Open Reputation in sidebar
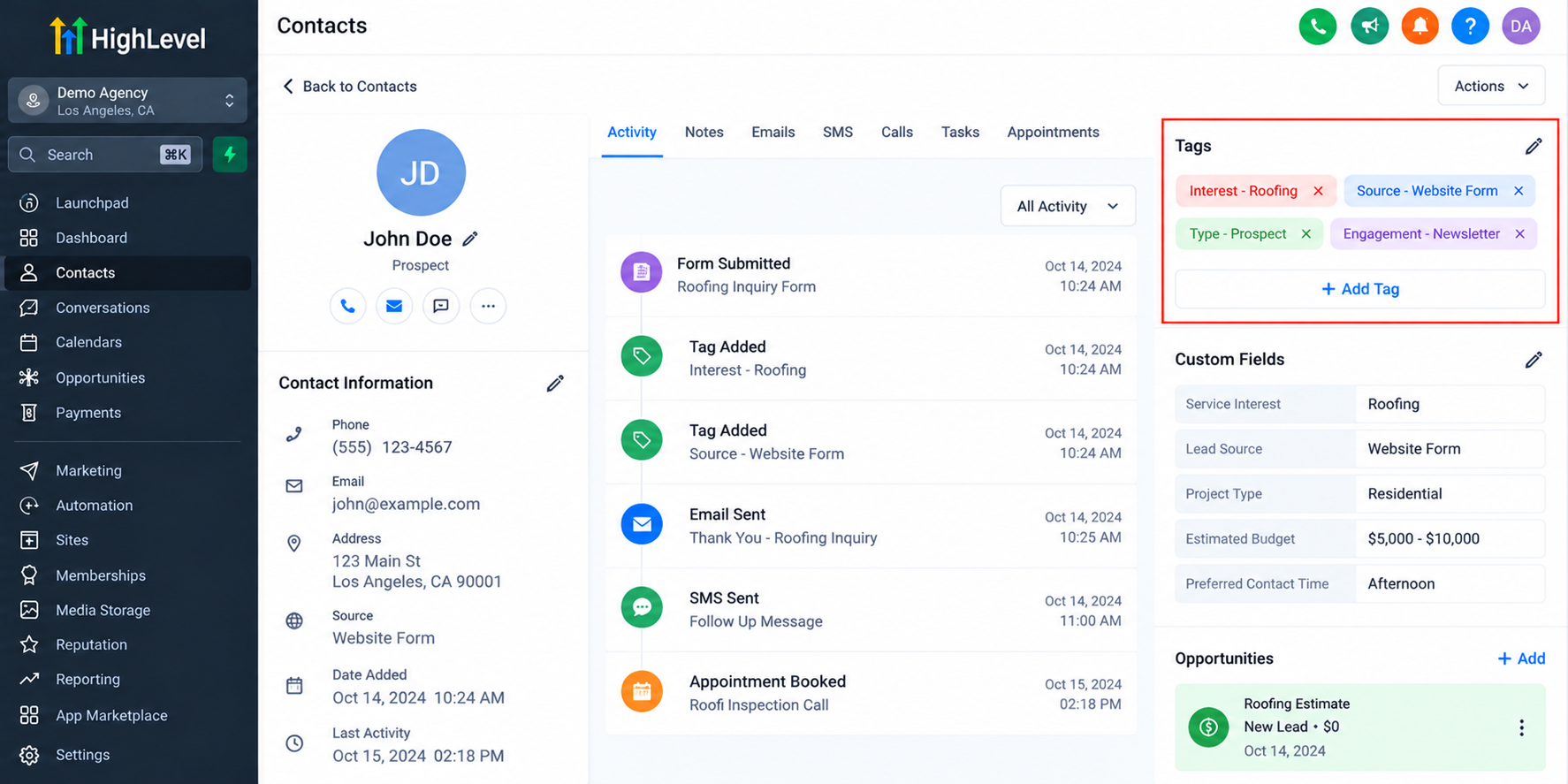This screenshot has width=1568, height=784. 128,644
